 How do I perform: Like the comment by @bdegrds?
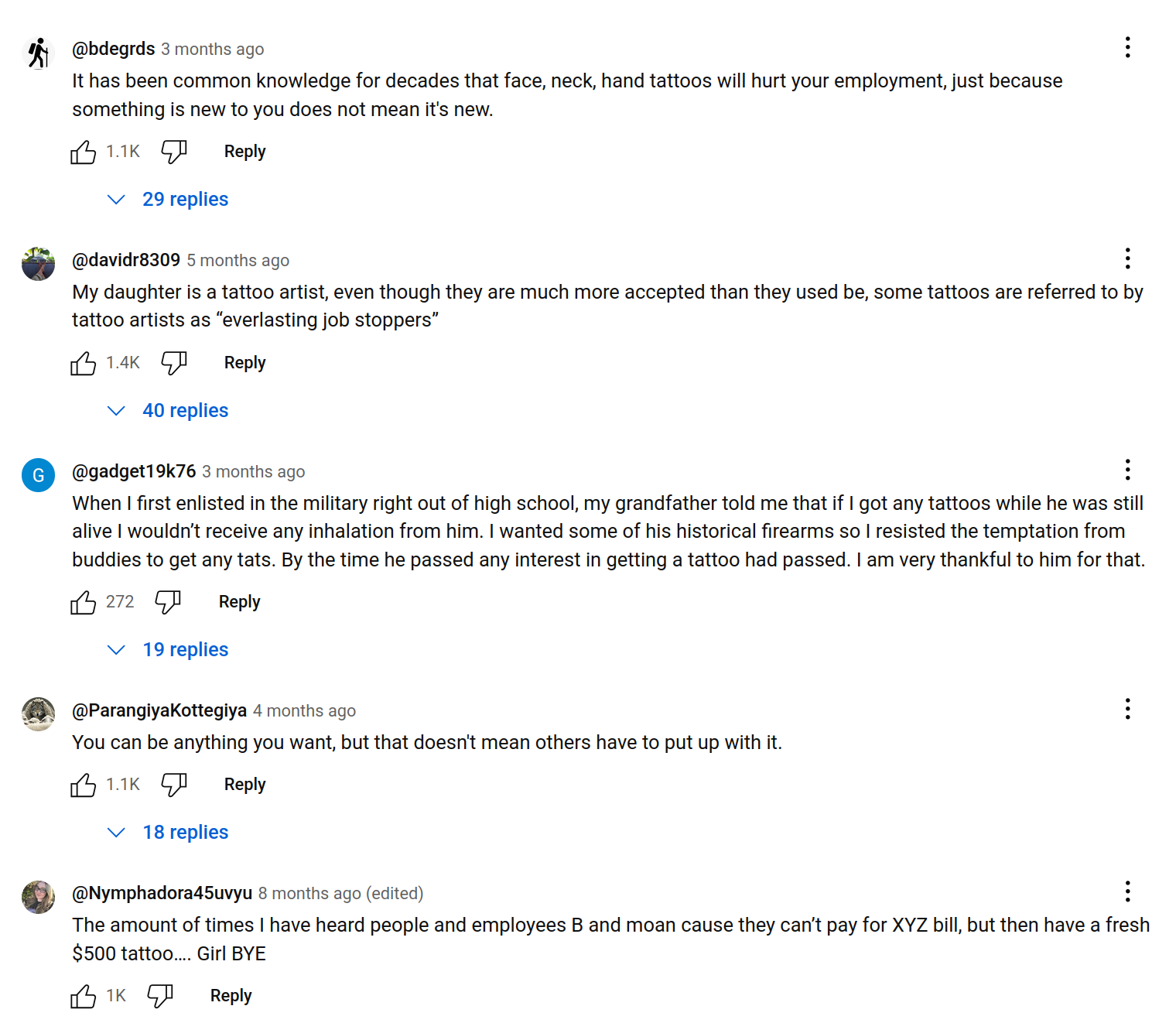click(84, 152)
